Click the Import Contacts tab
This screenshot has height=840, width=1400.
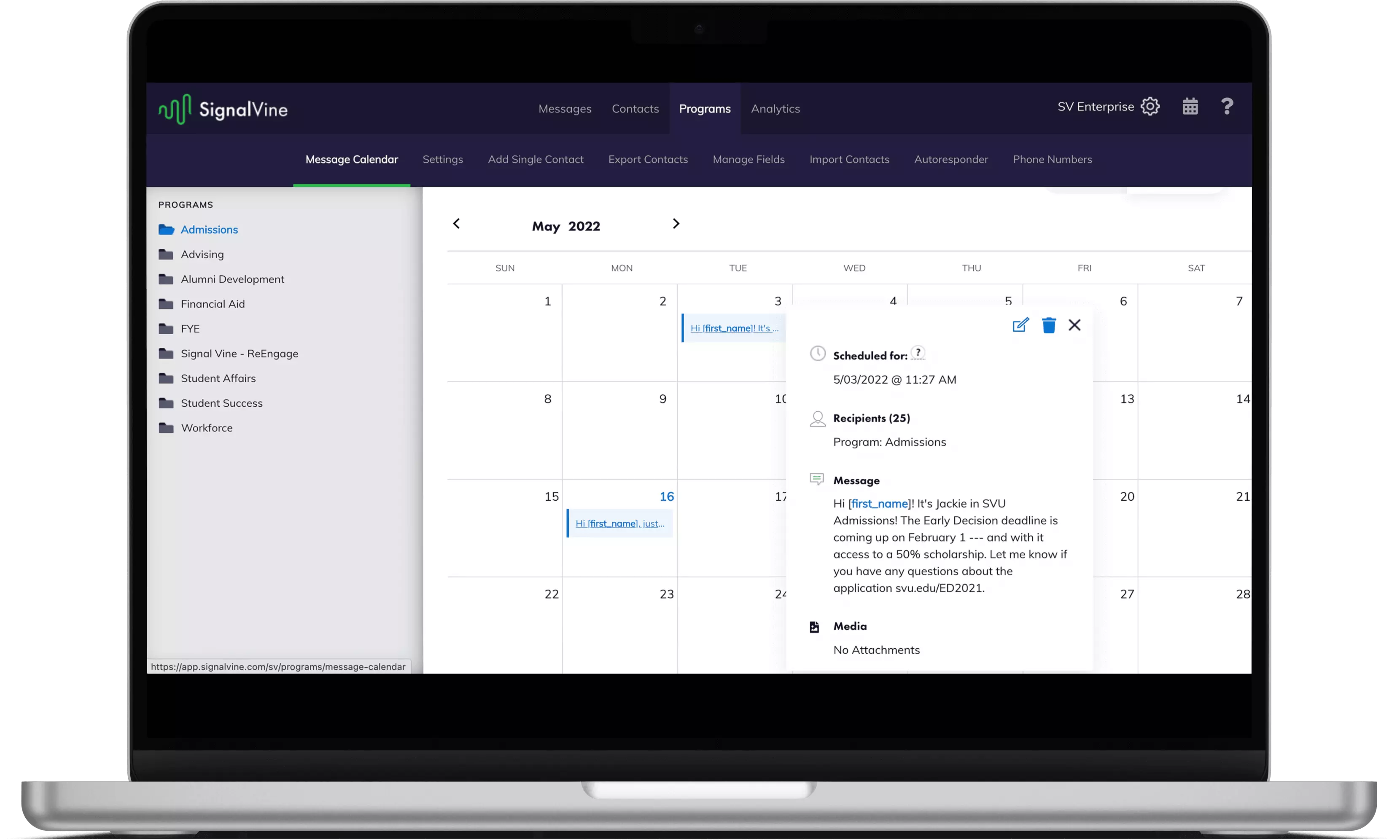[x=849, y=159]
